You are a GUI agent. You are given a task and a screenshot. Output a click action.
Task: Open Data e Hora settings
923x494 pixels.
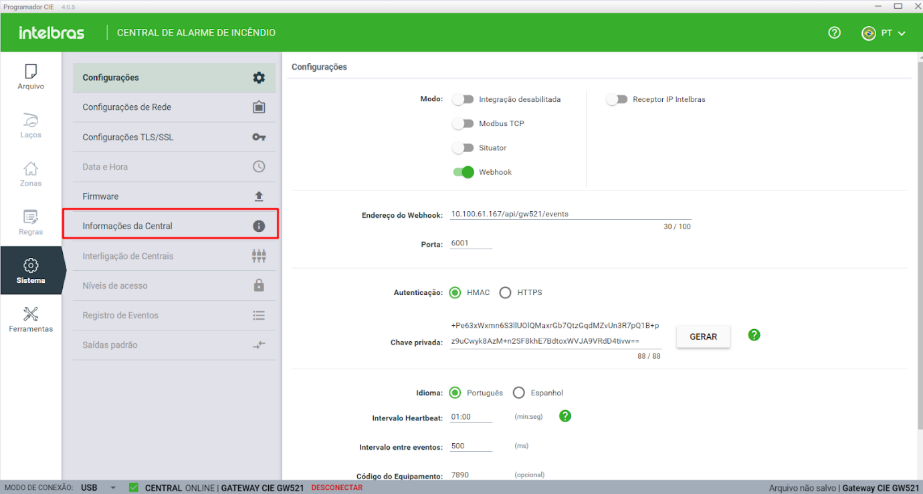(174, 167)
